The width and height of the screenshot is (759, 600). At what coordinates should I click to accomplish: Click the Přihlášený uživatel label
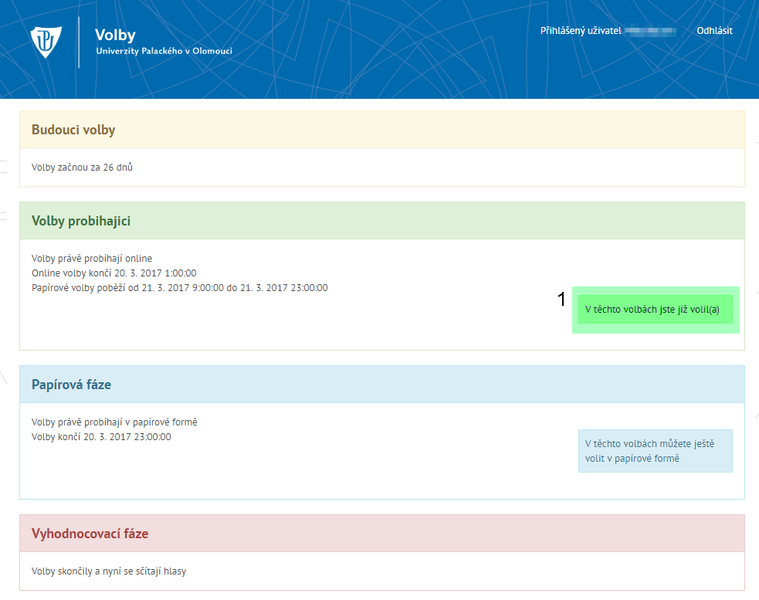click(581, 31)
